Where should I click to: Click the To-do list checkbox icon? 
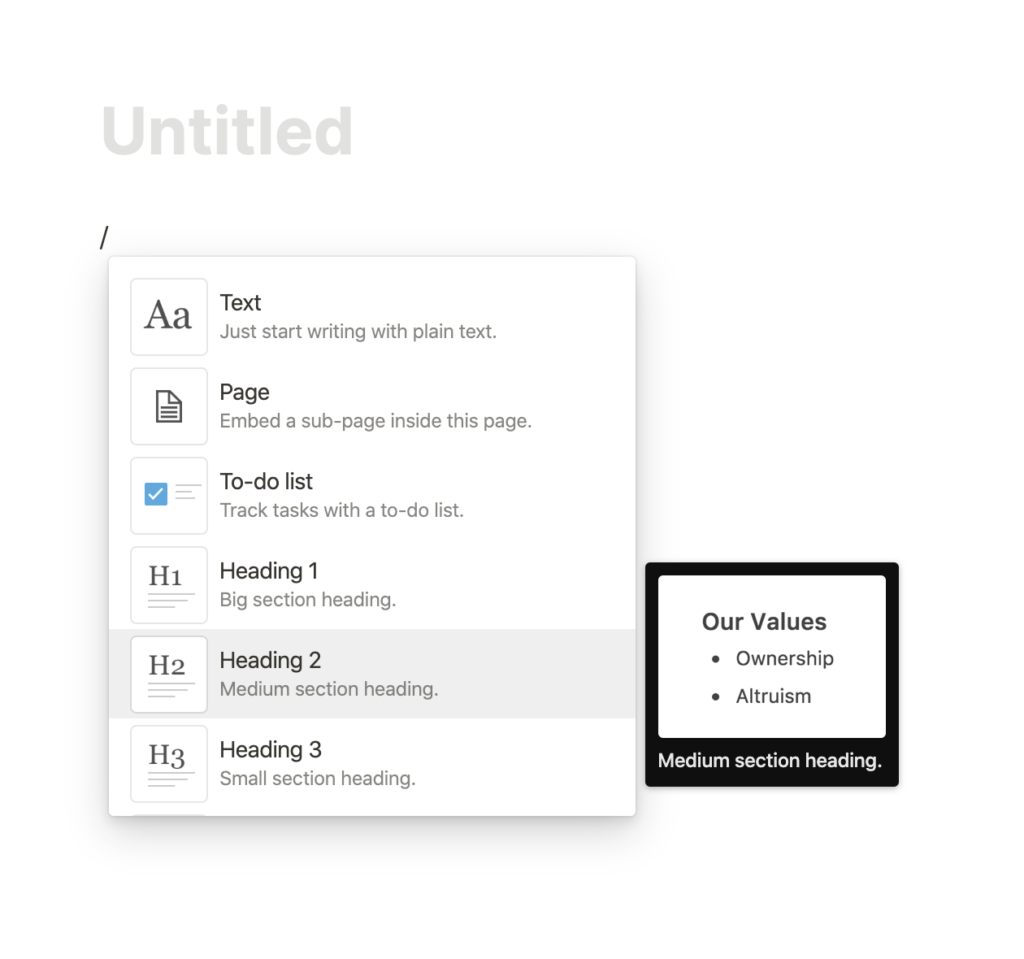169,496
